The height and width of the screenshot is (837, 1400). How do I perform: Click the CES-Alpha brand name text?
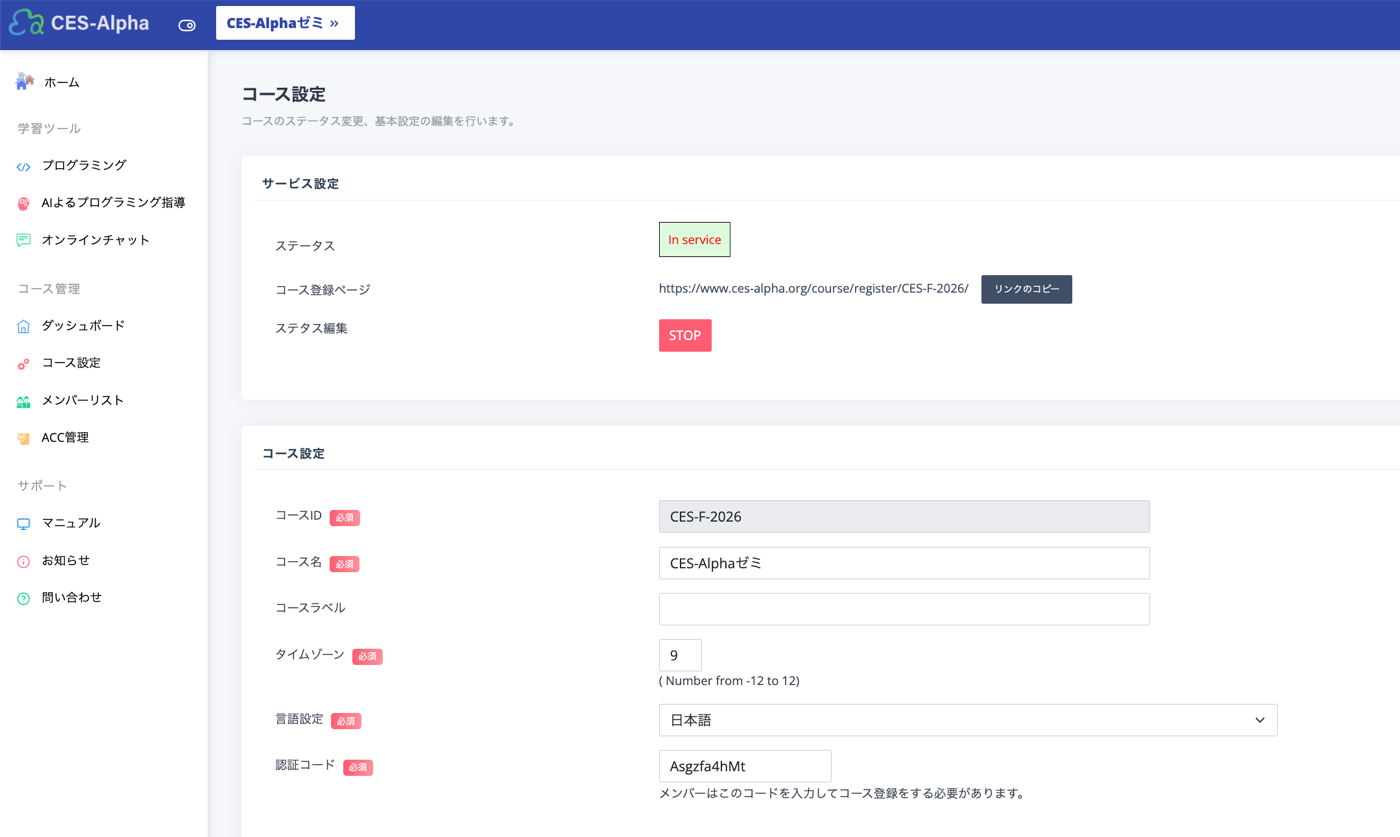tap(100, 23)
